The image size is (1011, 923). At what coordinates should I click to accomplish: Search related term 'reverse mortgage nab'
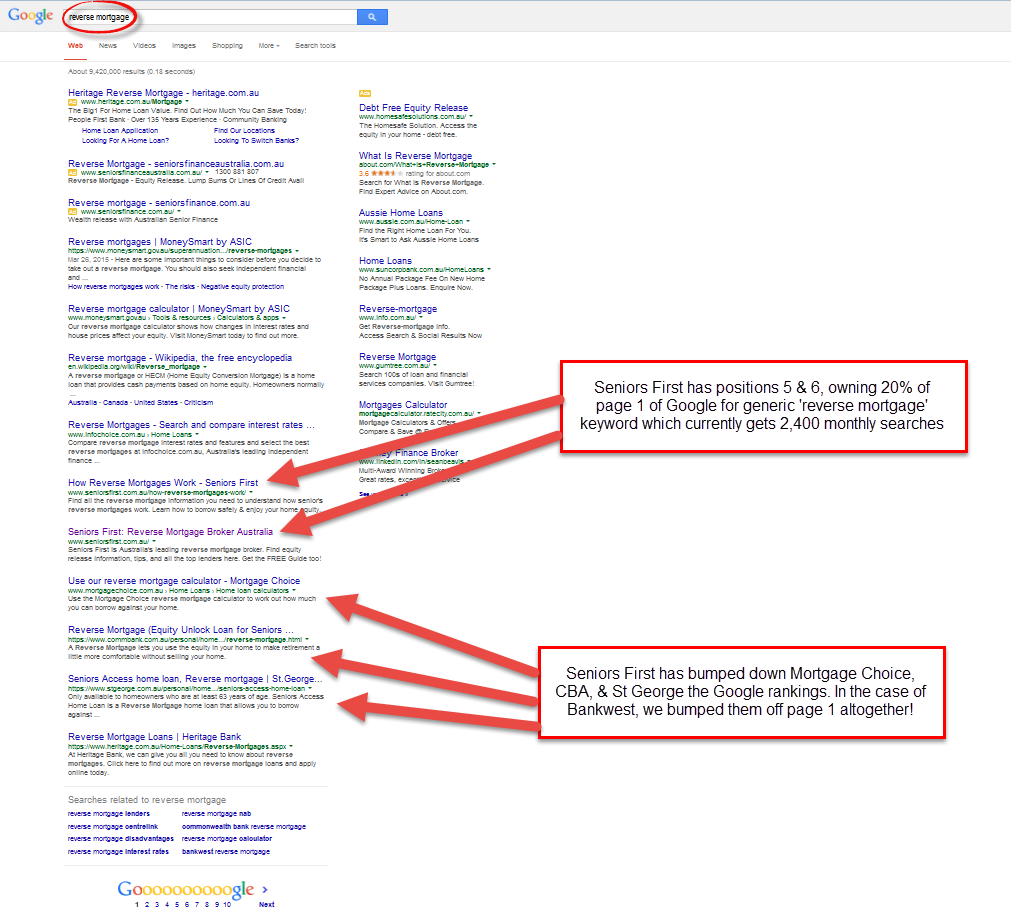pyautogui.click(x=217, y=814)
